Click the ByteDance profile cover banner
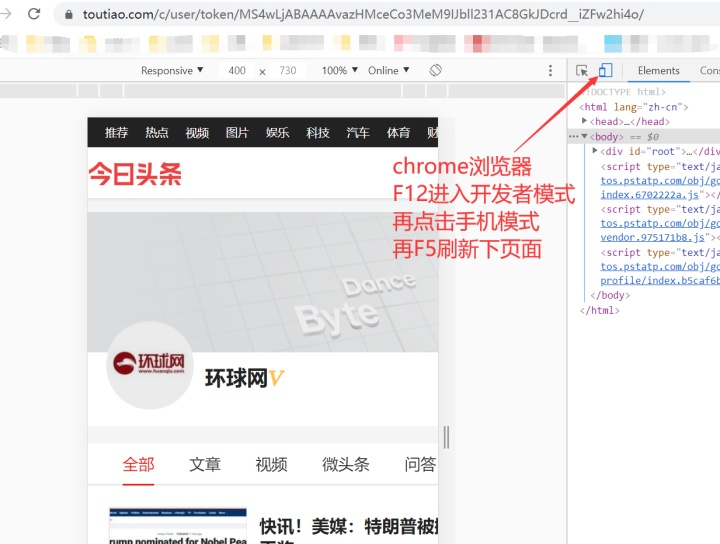Image resolution: width=720 pixels, height=544 pixels. [x=263, y=282]
